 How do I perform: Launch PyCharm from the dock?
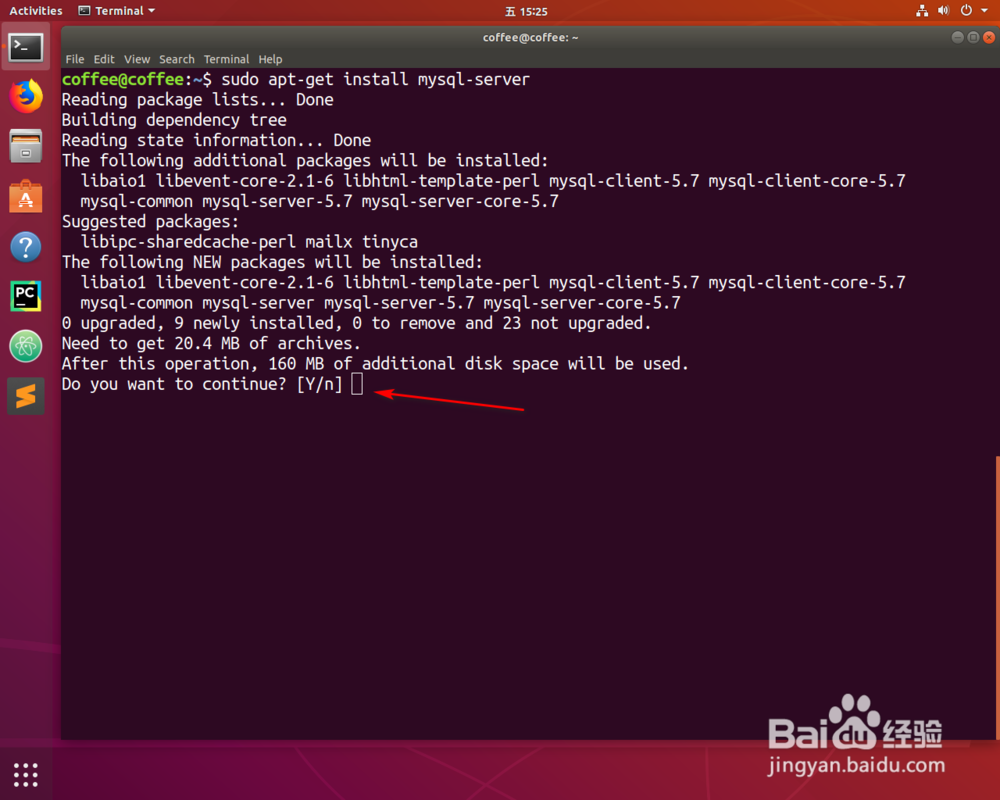click(25, 296)
